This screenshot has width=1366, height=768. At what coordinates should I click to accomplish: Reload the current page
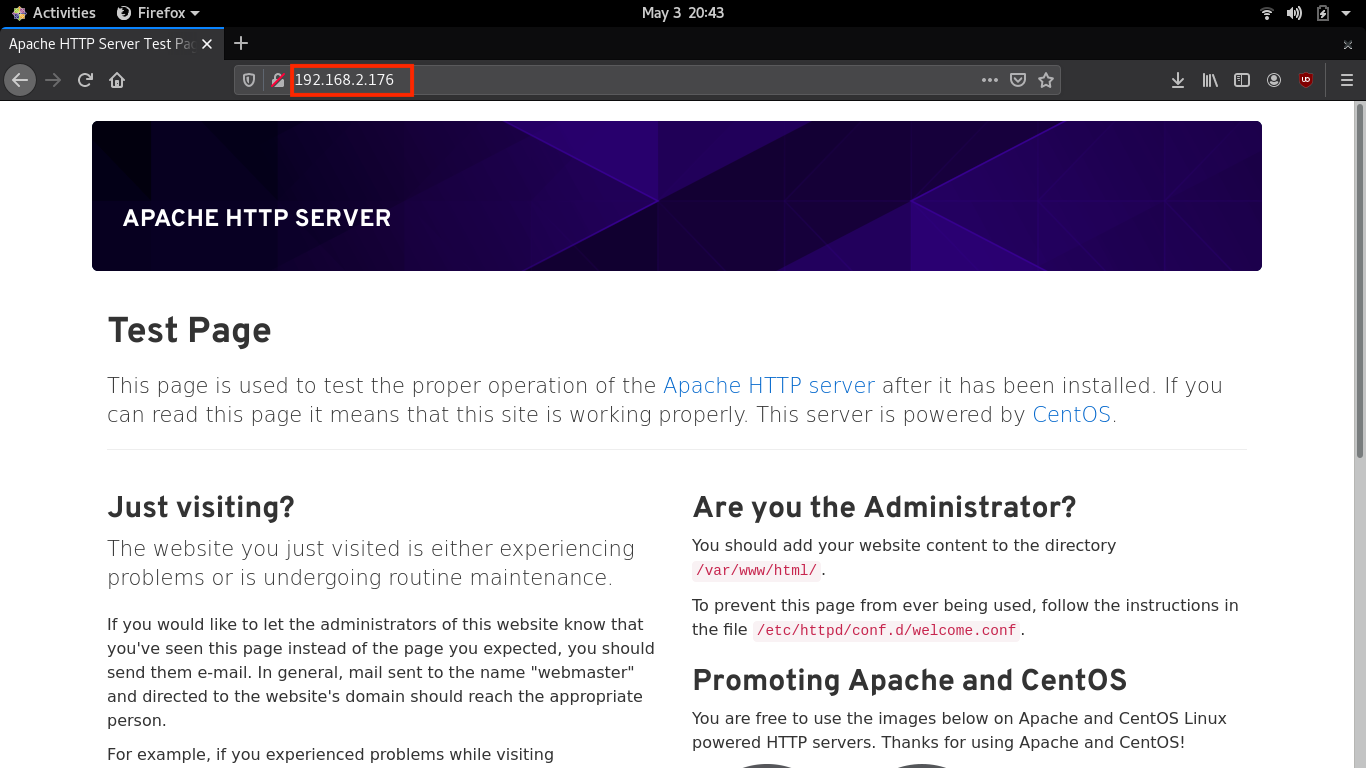[85, 80]
